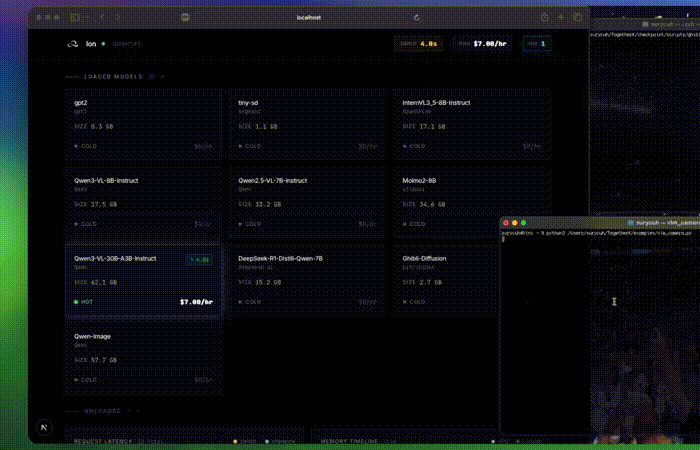
Task: Select the Memory Timeline panel header
Action: click(350, 440)
